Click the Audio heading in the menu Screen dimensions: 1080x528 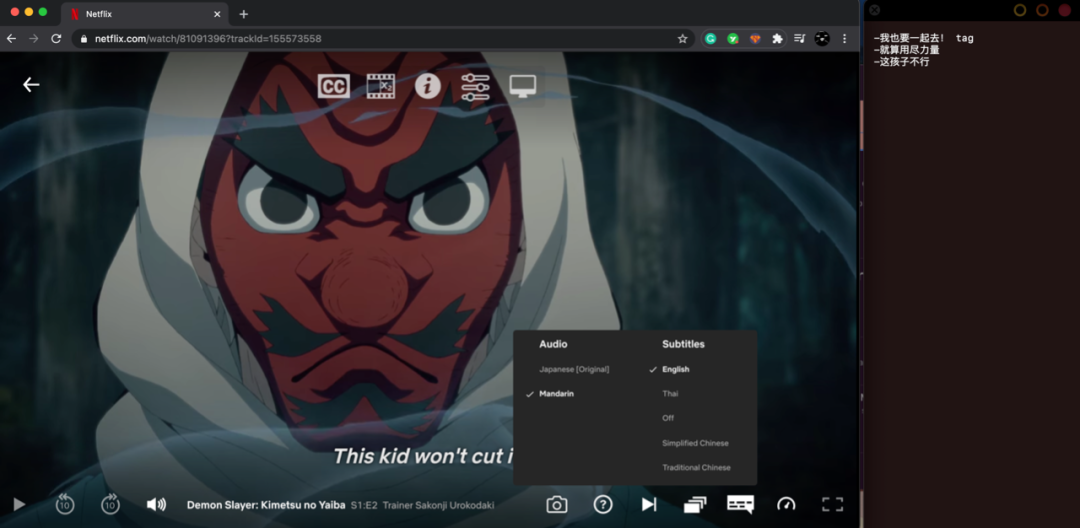click(553, 344)
